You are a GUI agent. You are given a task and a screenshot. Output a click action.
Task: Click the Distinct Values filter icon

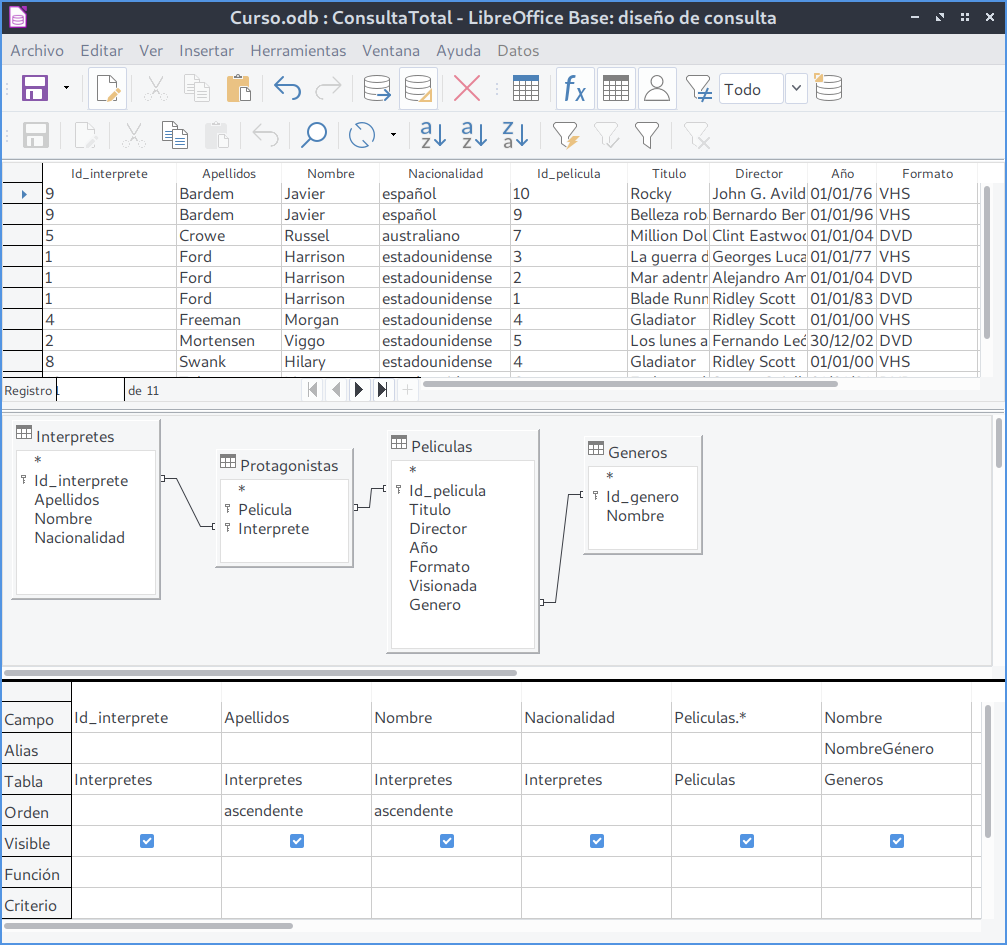(699, 89)
